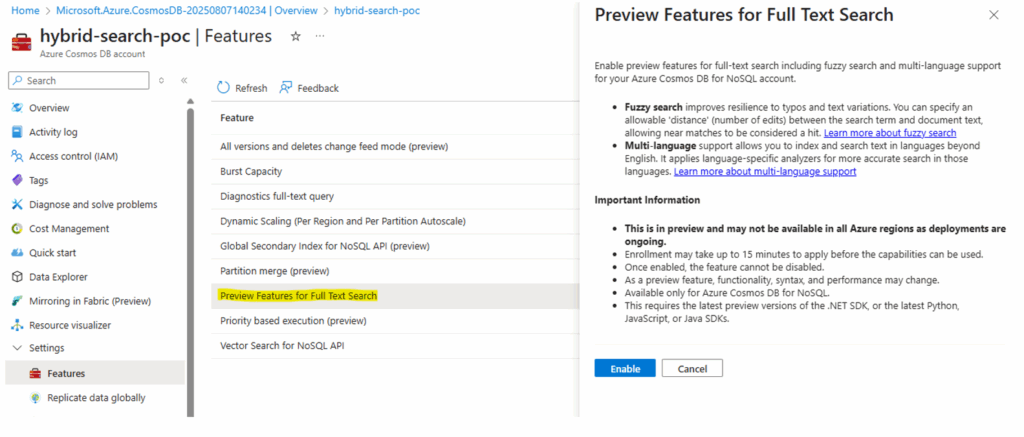
Task: Click the Feedback toolbar icon
Action: coord(285,88)
